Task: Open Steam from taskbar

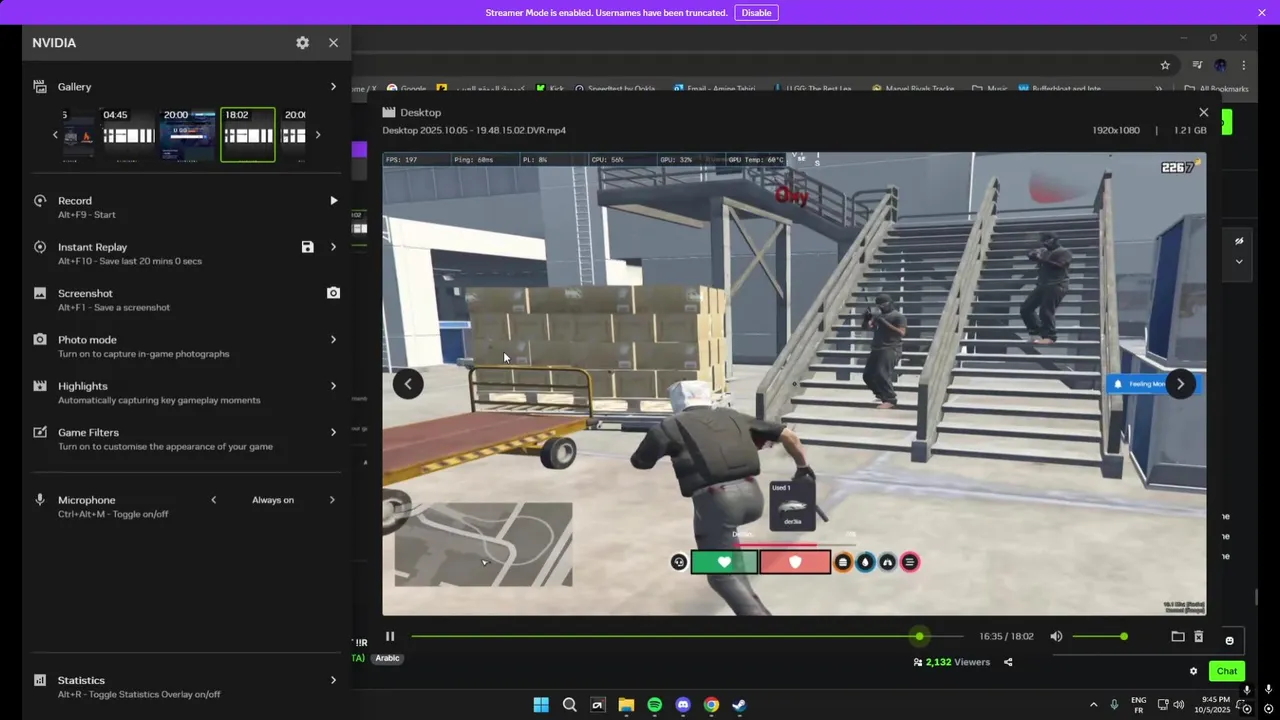Action: point(739,705)
